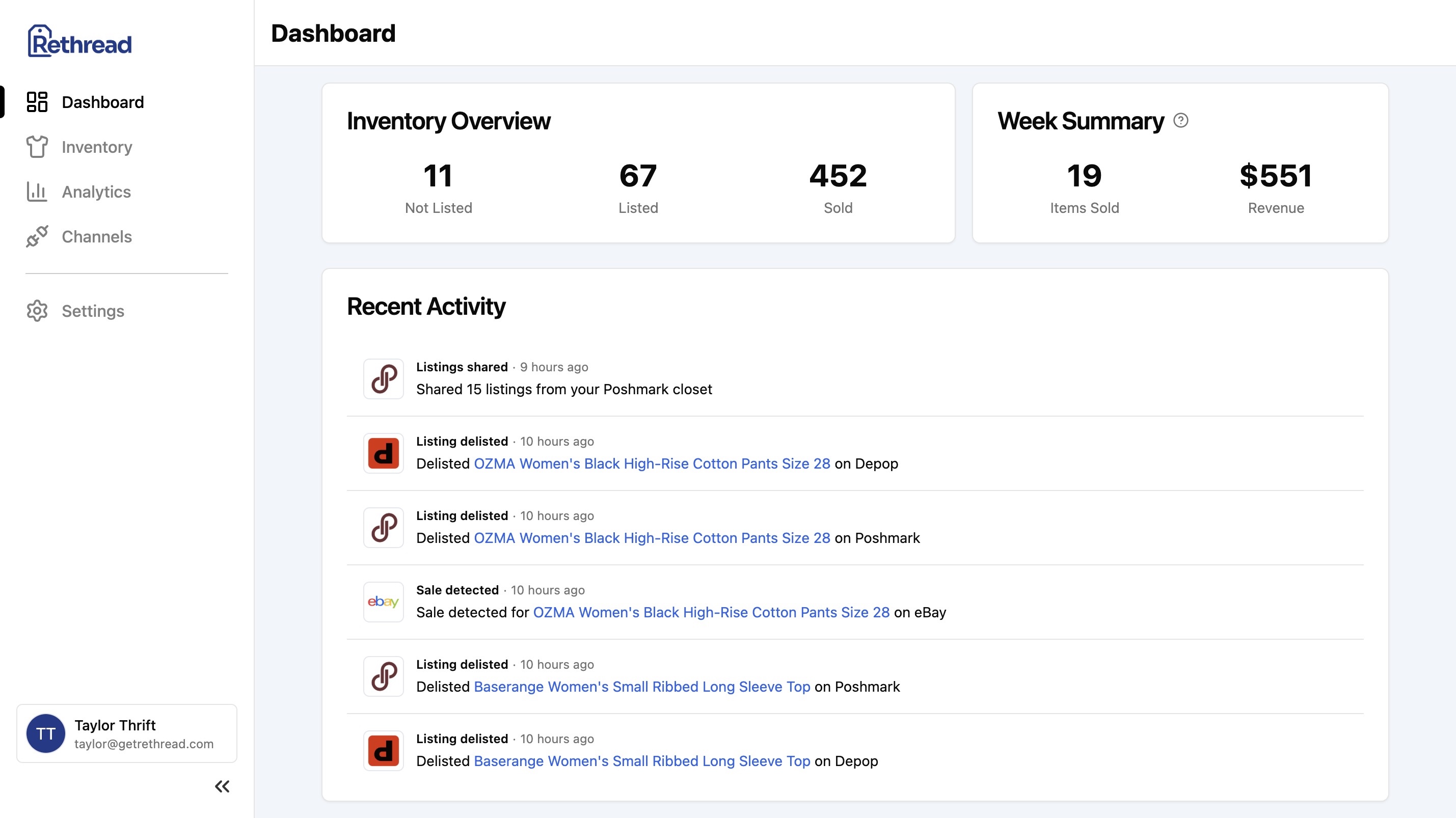Collapse the sidebar with the double-chevron
The image size is (1456, 818).
pyautogui.click(x=222, y=786)
